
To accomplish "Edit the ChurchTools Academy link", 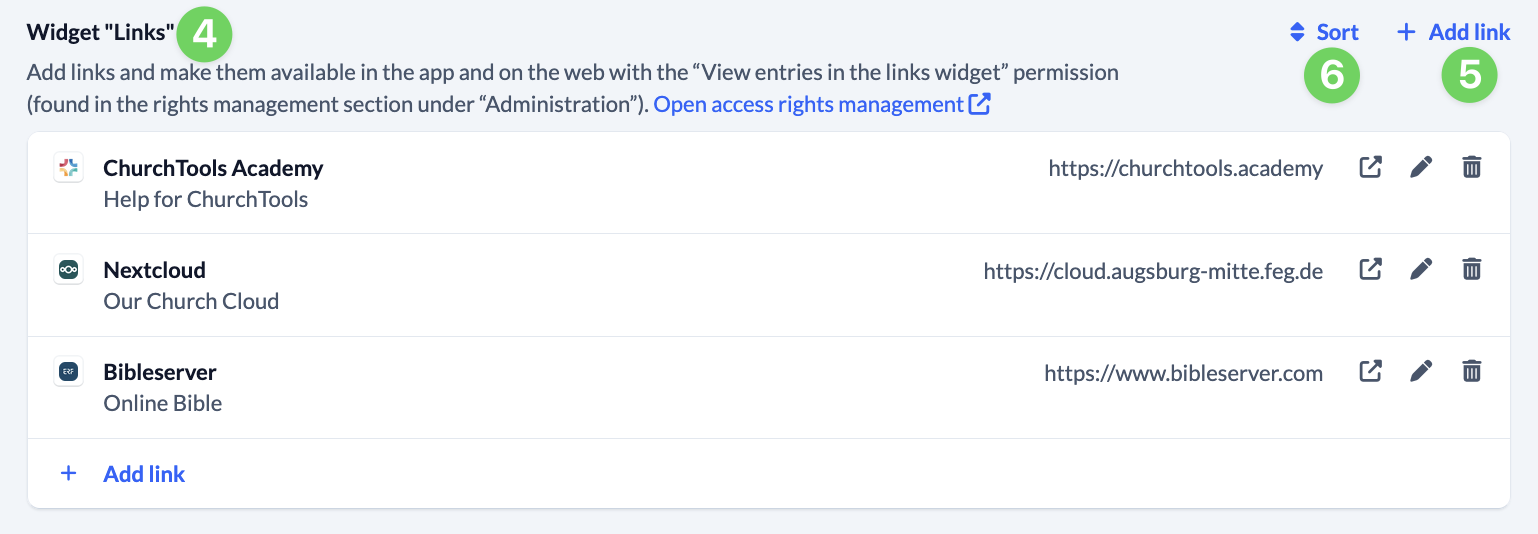I will (x=1421, y=167).
